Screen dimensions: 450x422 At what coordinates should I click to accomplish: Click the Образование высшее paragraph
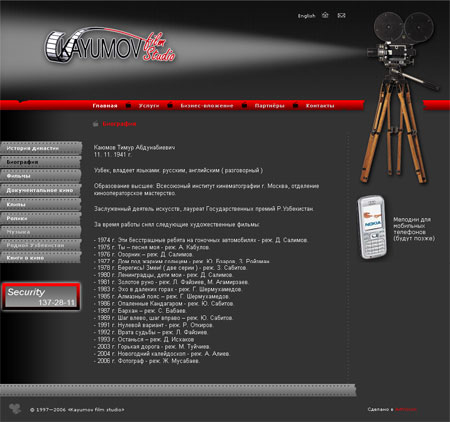206,189
